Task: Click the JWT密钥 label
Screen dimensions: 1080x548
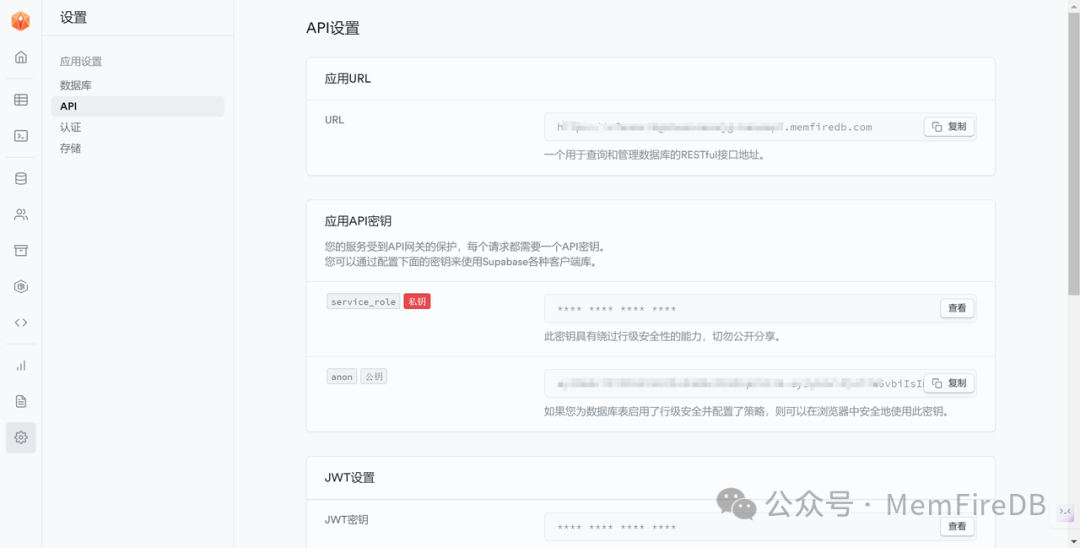Action: point(346,520)
